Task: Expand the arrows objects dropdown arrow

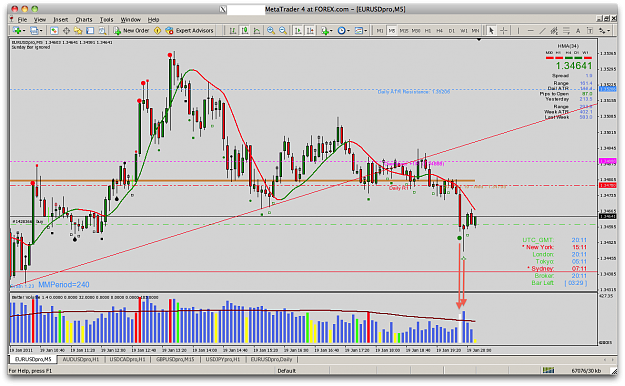Action: pos(609,31)
